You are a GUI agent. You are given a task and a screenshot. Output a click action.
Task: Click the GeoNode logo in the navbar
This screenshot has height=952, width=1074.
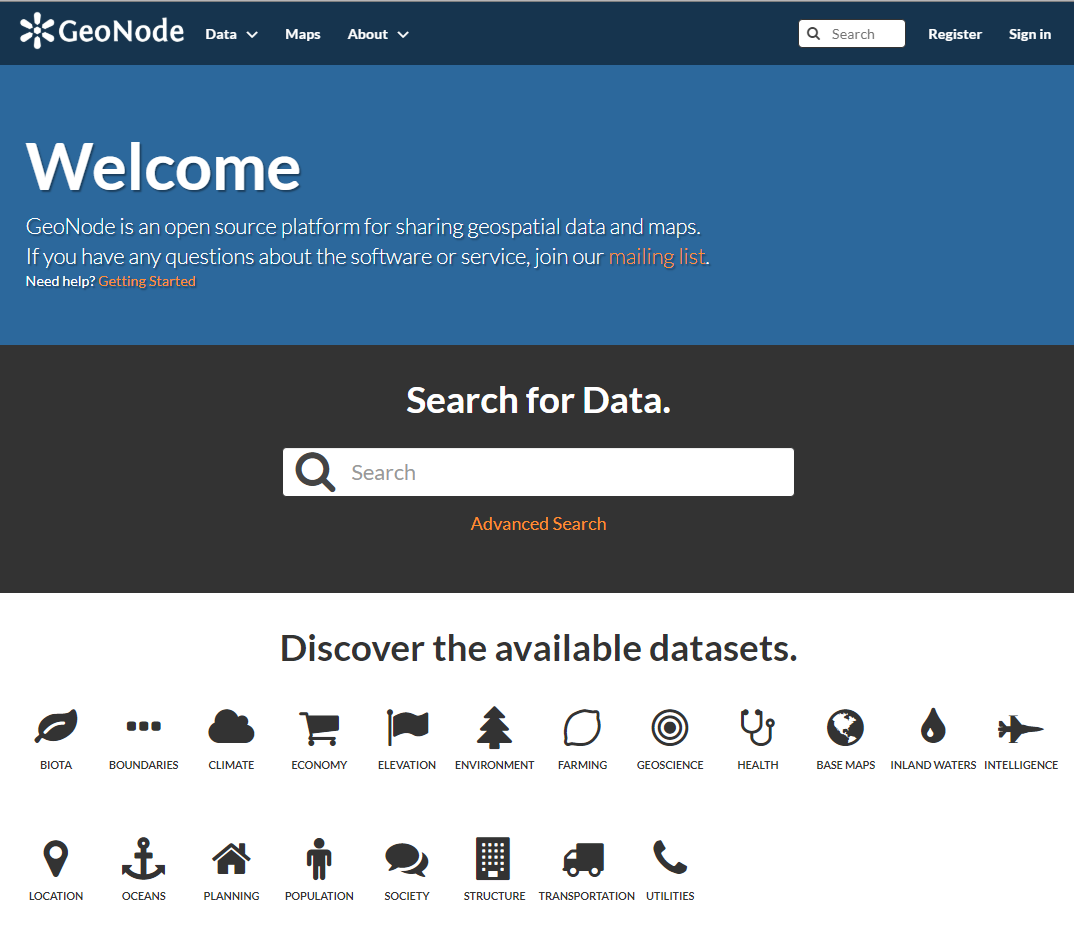point(102,32)
